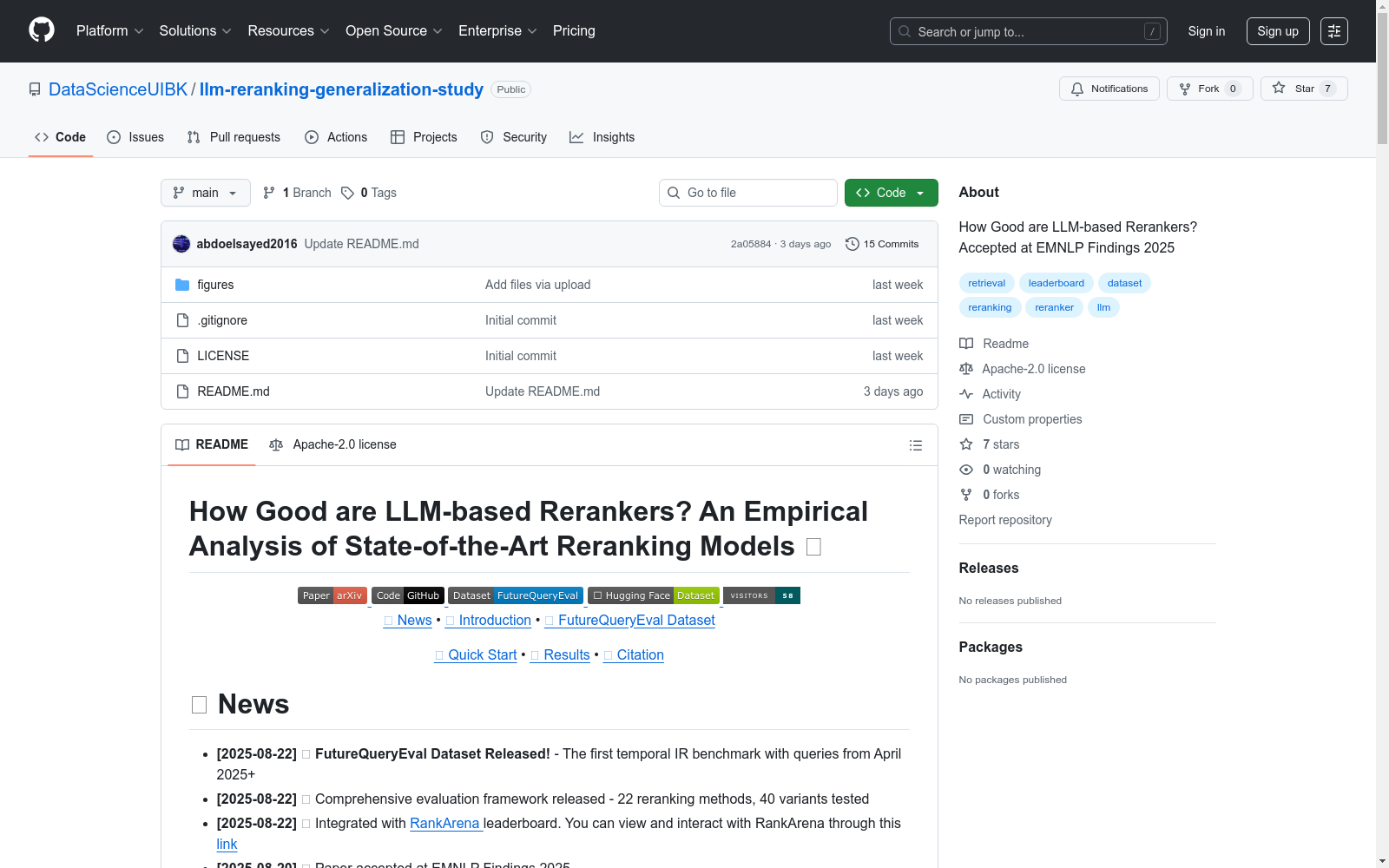Open the DataScienceUIBK owner page
1389x868 pixels.
coord(118,89)
